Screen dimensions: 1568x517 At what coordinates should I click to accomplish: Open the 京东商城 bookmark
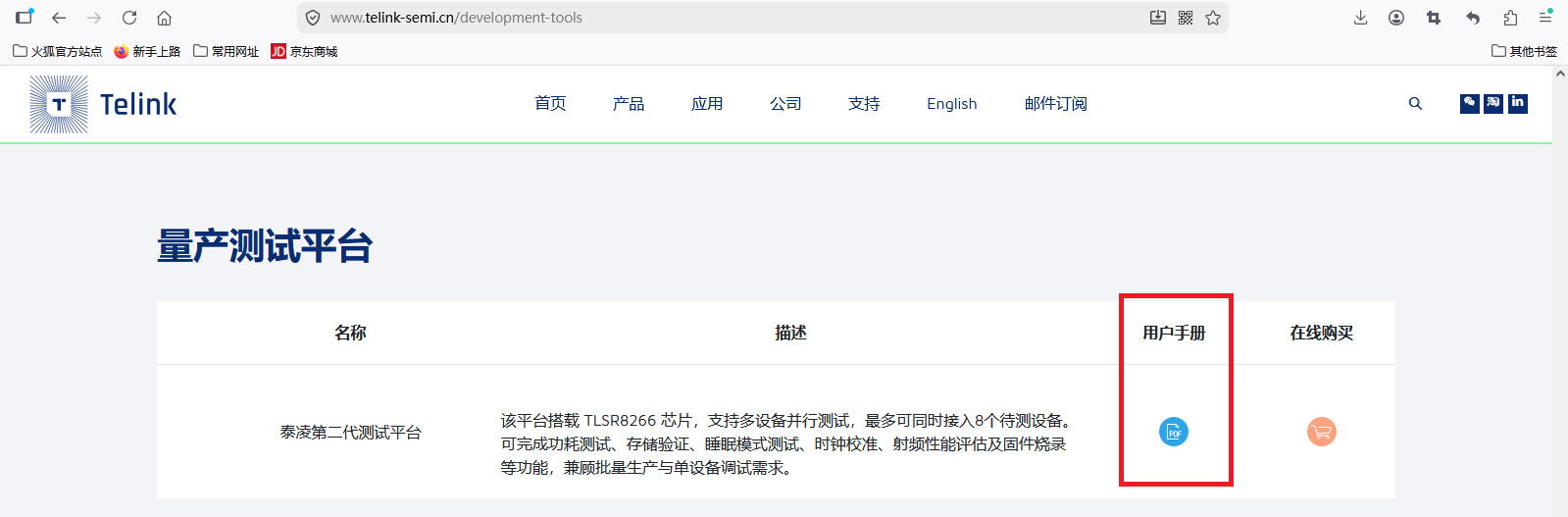[x=304, y=51]
